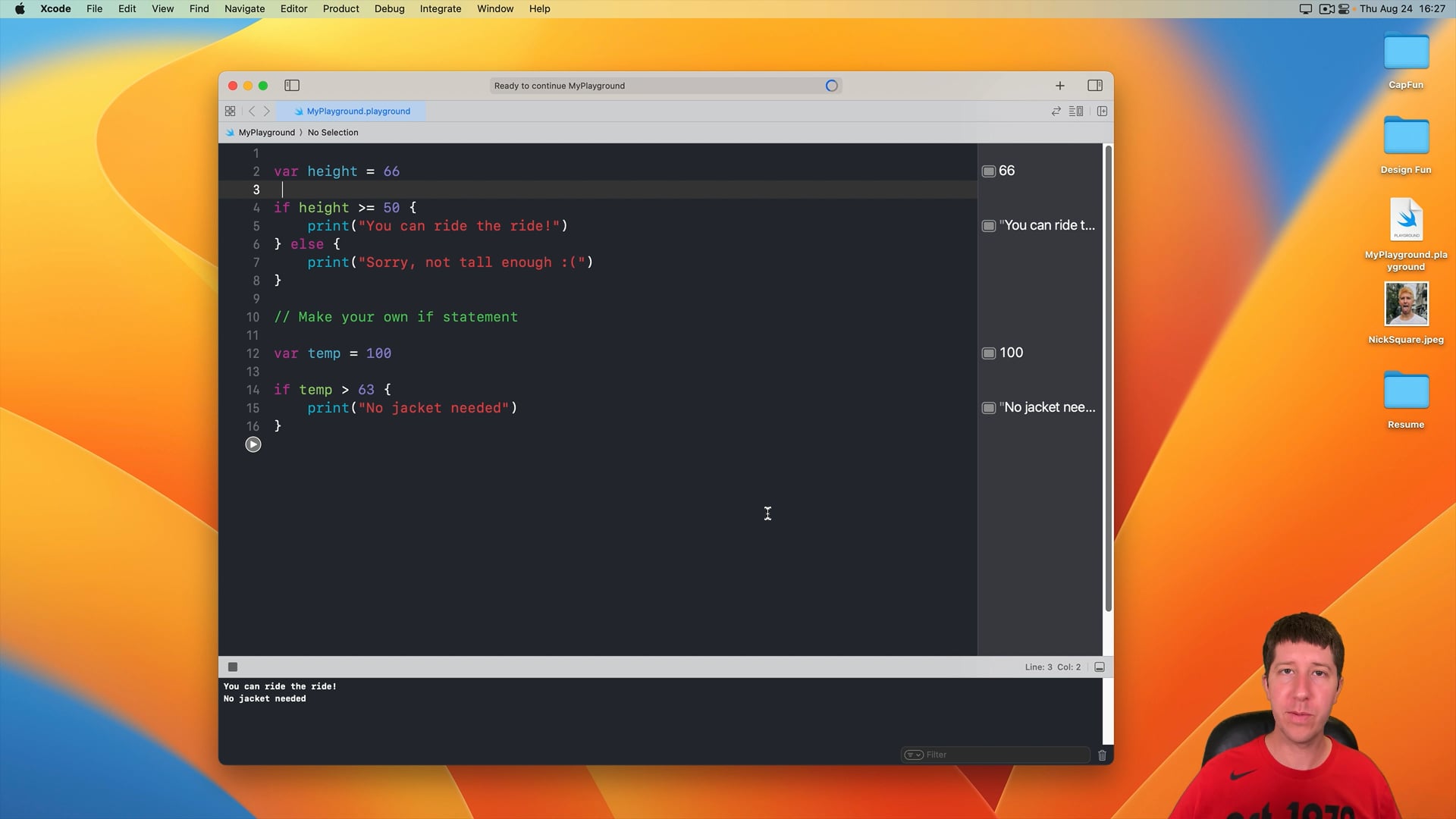Click the Make your own if statement comment

click(396, 317)
